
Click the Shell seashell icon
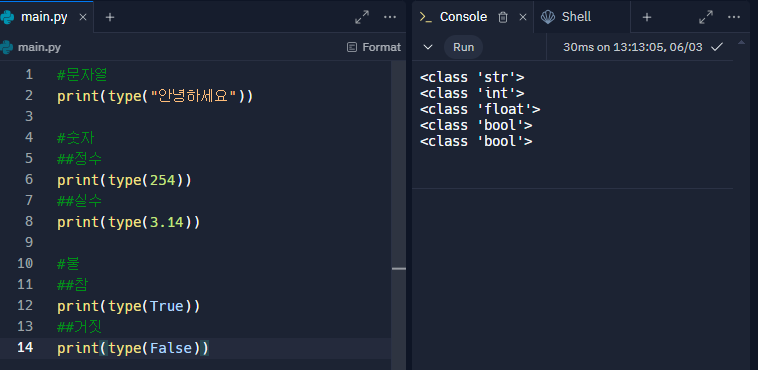pos(548,17)
